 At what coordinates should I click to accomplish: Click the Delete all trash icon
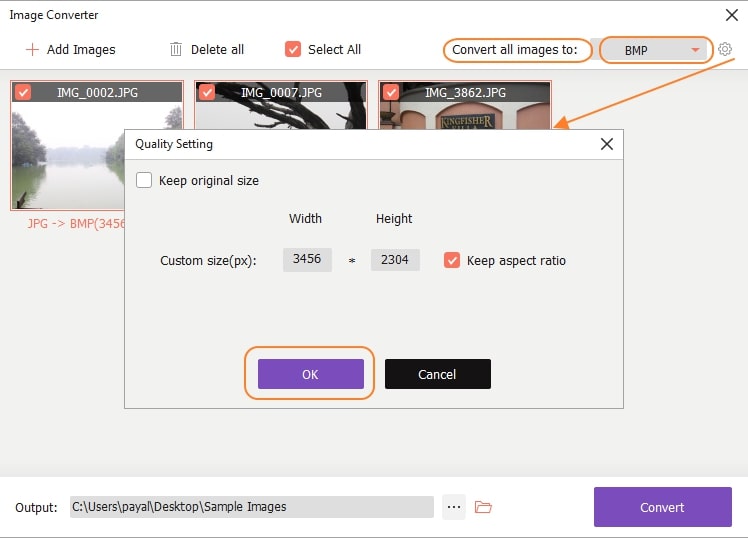(176, 49)
